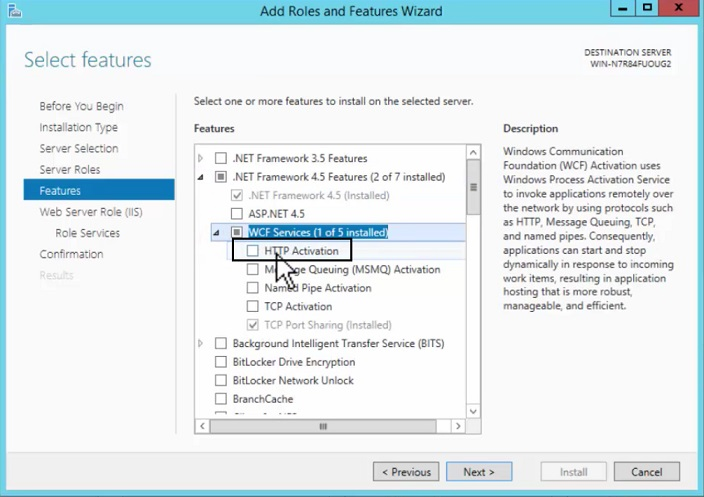
Task: Enable the ASP.NET 4.5 checkbox
Action: tap(237, 213)
